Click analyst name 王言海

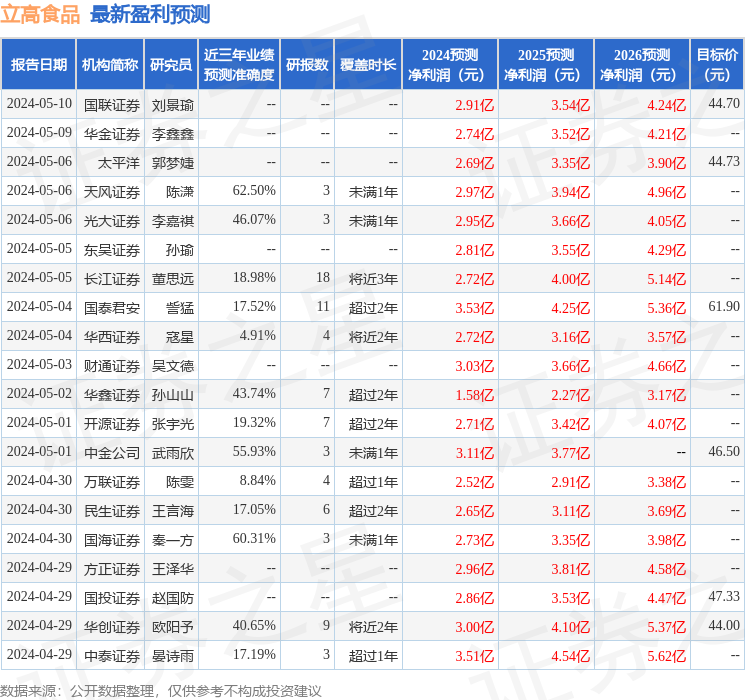click(173, 511)
